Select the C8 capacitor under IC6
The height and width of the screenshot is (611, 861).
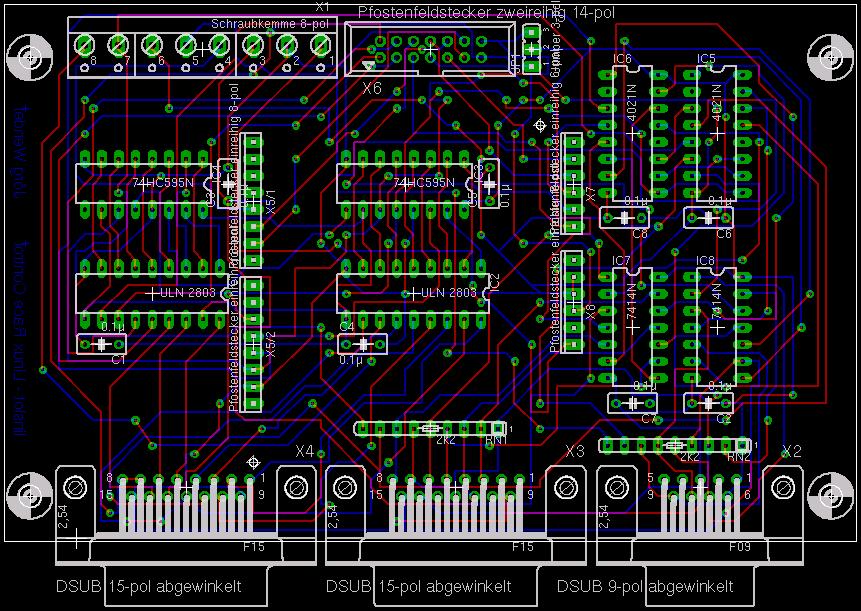pyautogui.click(x=624, y=217)
